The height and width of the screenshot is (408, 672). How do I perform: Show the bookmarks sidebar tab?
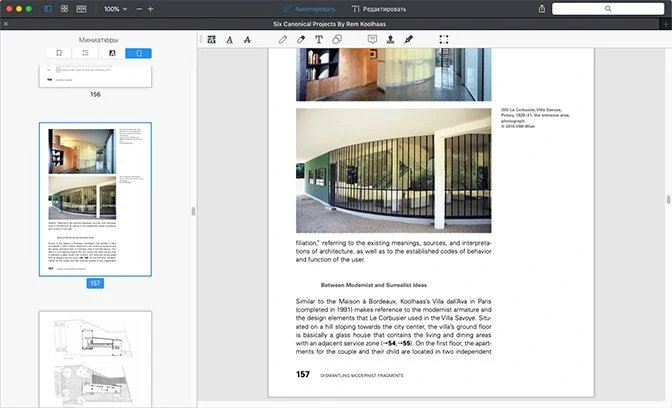click(59, 53)
